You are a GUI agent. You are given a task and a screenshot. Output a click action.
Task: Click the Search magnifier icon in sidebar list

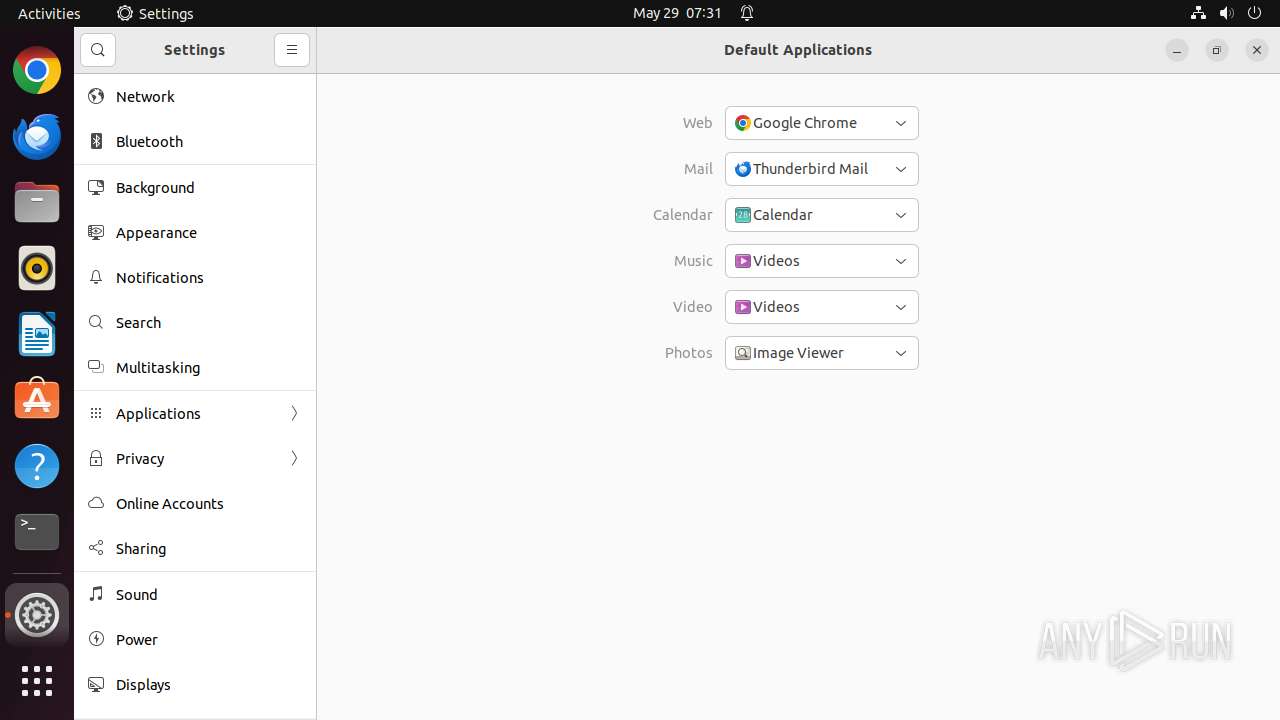(x=96, y=323)
